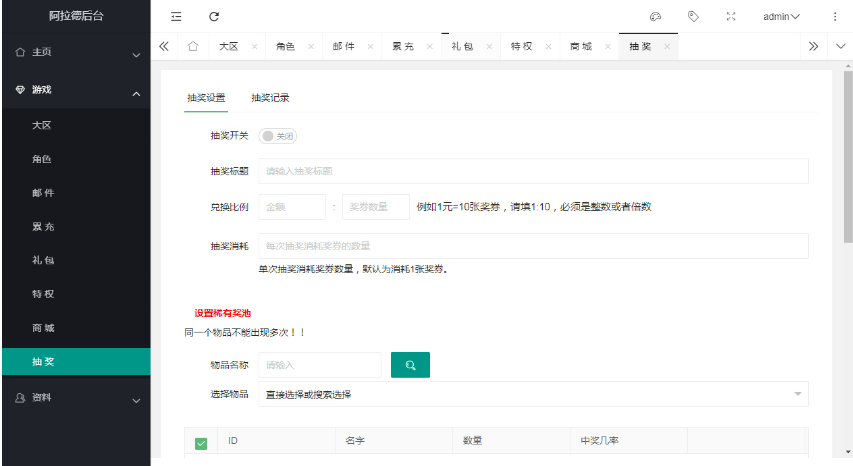Switch to the 礼包 tab
This screenshot has height=466, width=853.
[x=462, y=46]
